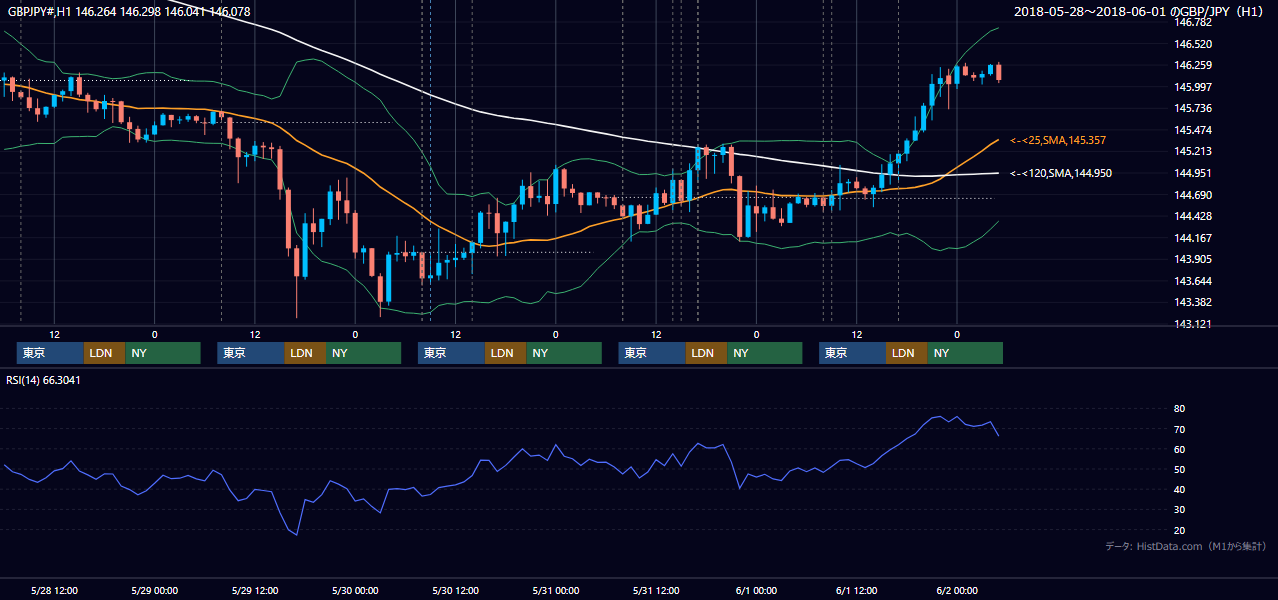
Task: Select the 5/30 12:00 time label
Action: 455,590
